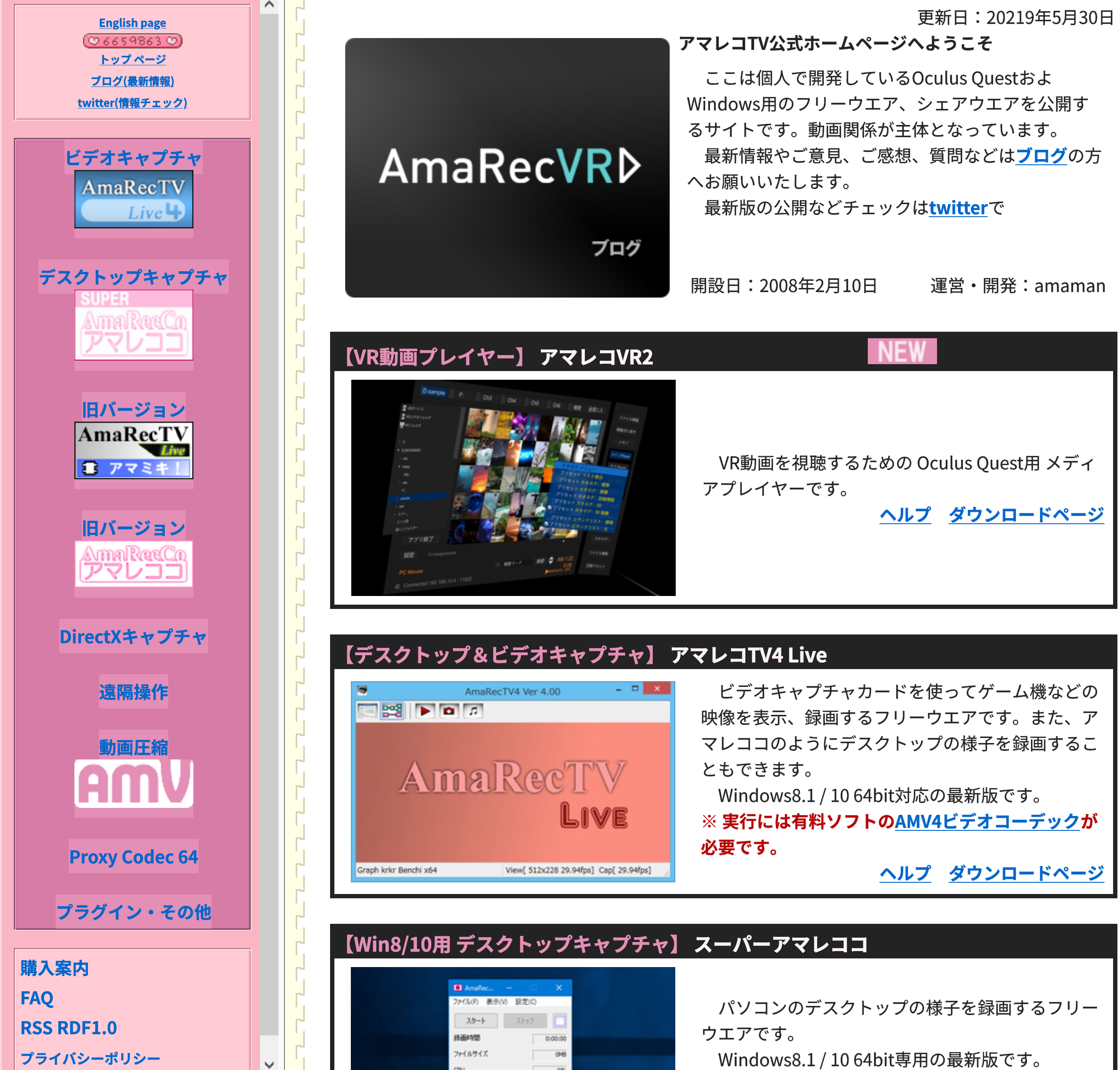Open ヘルプ for アマレコTV4 Live
This screenshot has width=1120, height=1070.
[905, 873]
